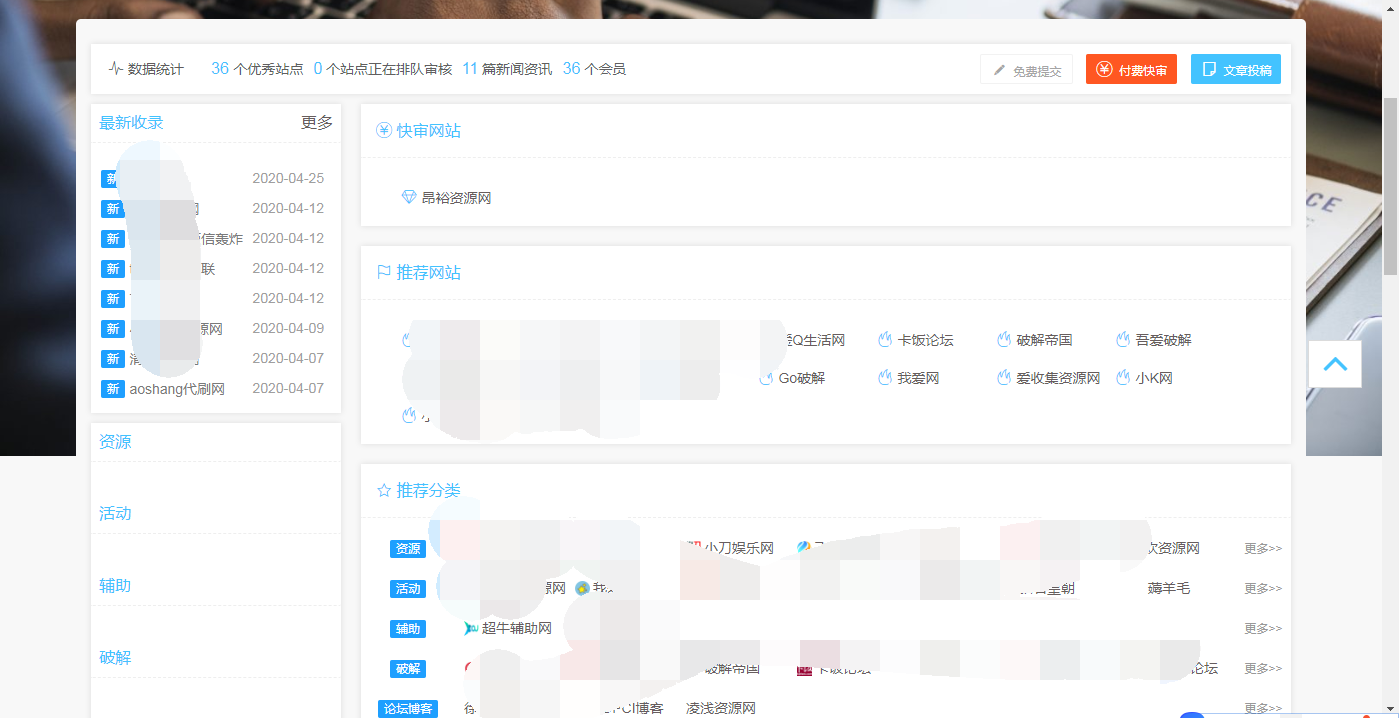The image size is (1399, 718).
Task: Click the pencil icon on 免费提交
Action: click(x=1000, y=69)
